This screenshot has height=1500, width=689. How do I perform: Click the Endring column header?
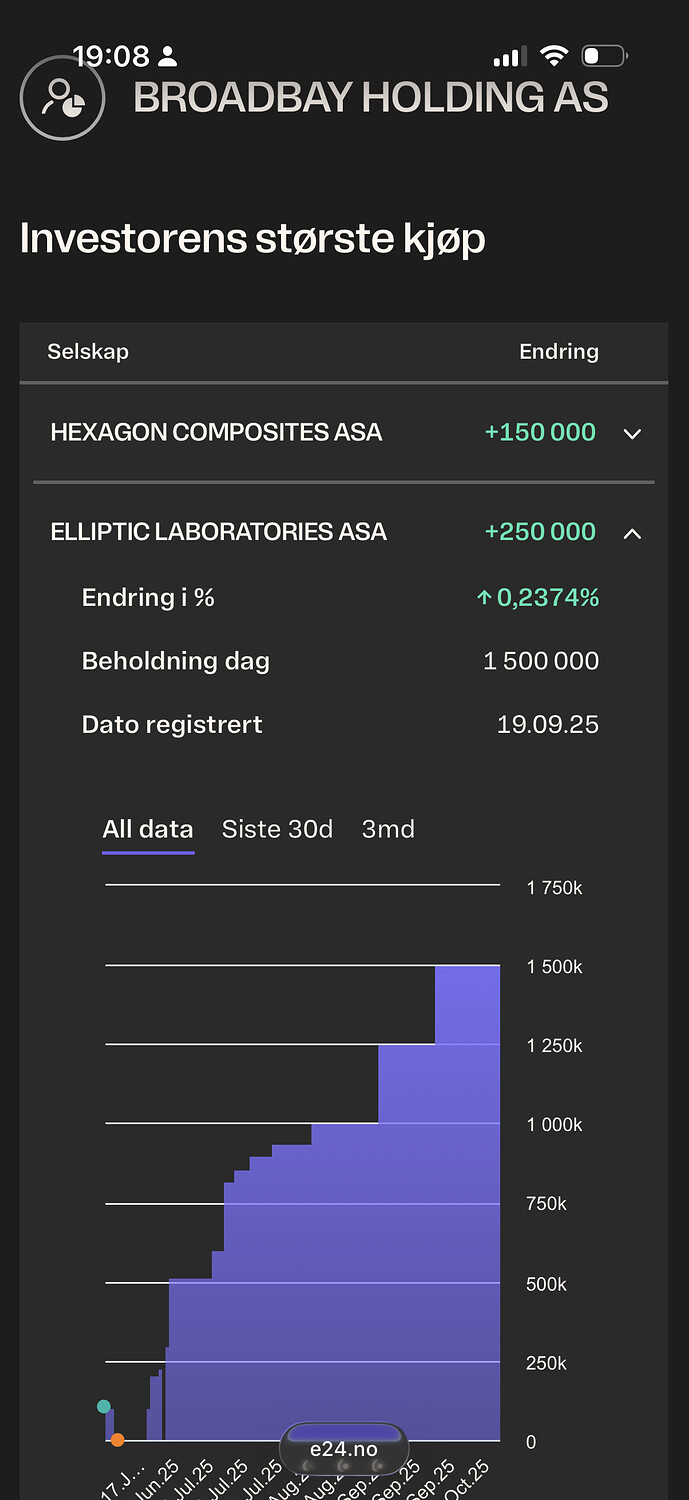click(x=559, y=352)
